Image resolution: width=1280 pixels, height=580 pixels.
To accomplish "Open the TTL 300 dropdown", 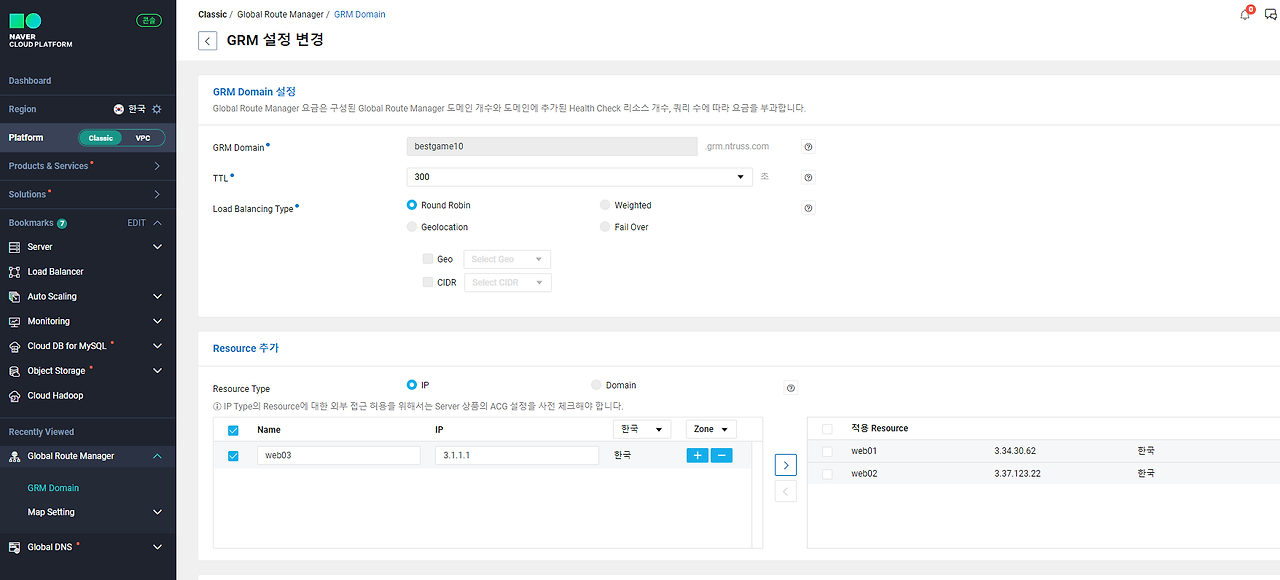I will coord(579,177).
